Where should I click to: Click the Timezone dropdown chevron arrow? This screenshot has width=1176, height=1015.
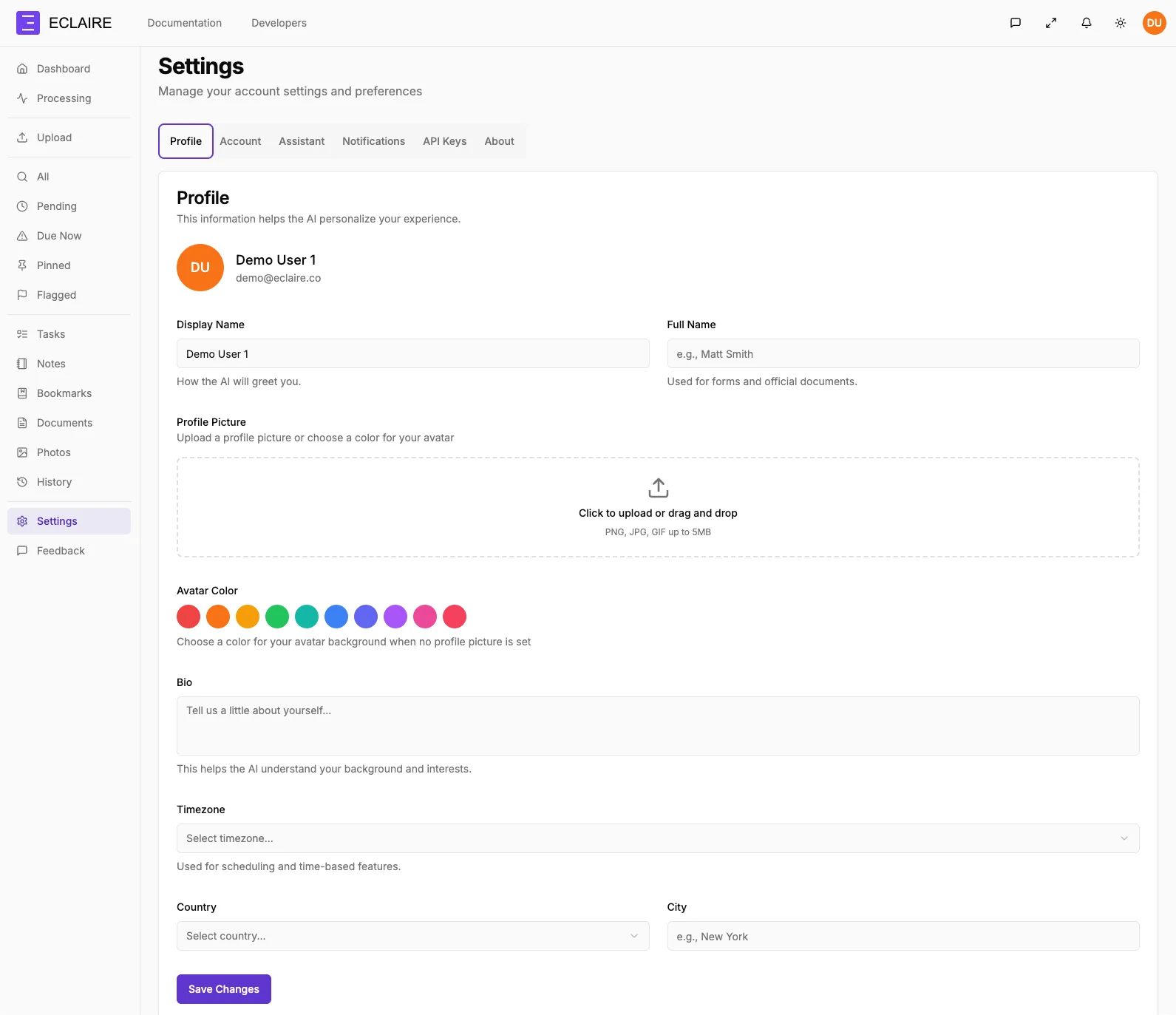tap(1124, 838)
